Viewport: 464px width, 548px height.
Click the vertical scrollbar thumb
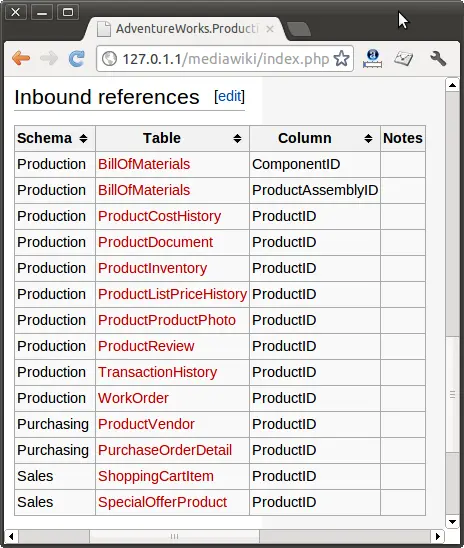coord(452,395)
